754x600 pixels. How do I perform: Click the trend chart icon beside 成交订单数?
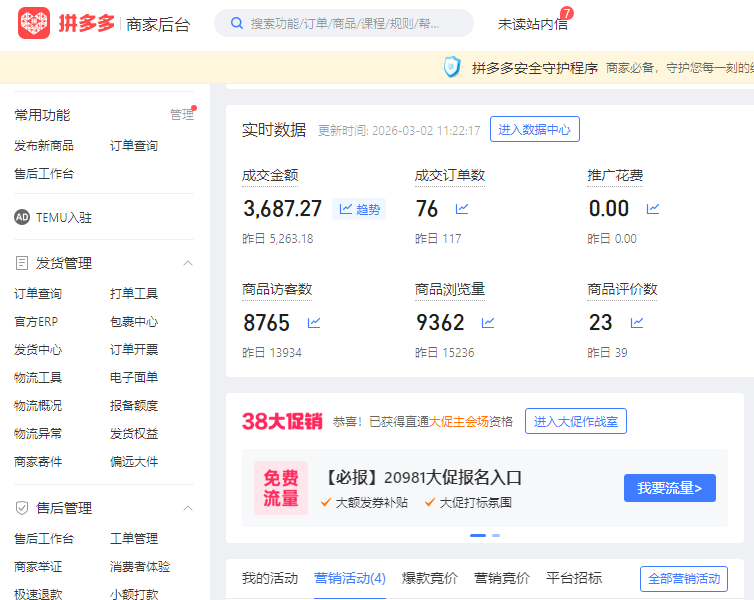pyautogui.click(x=462, y=209)
